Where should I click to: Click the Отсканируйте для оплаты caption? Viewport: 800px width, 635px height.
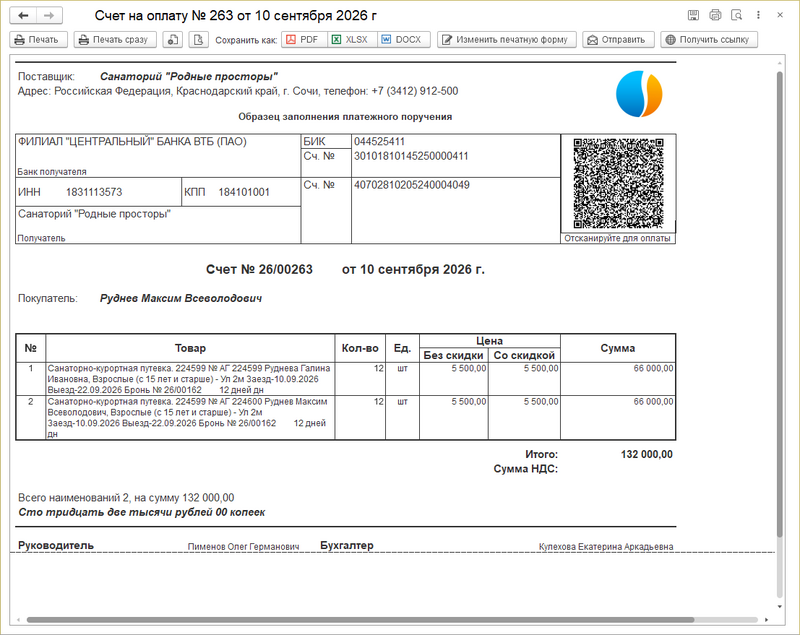tap(617, 238)
